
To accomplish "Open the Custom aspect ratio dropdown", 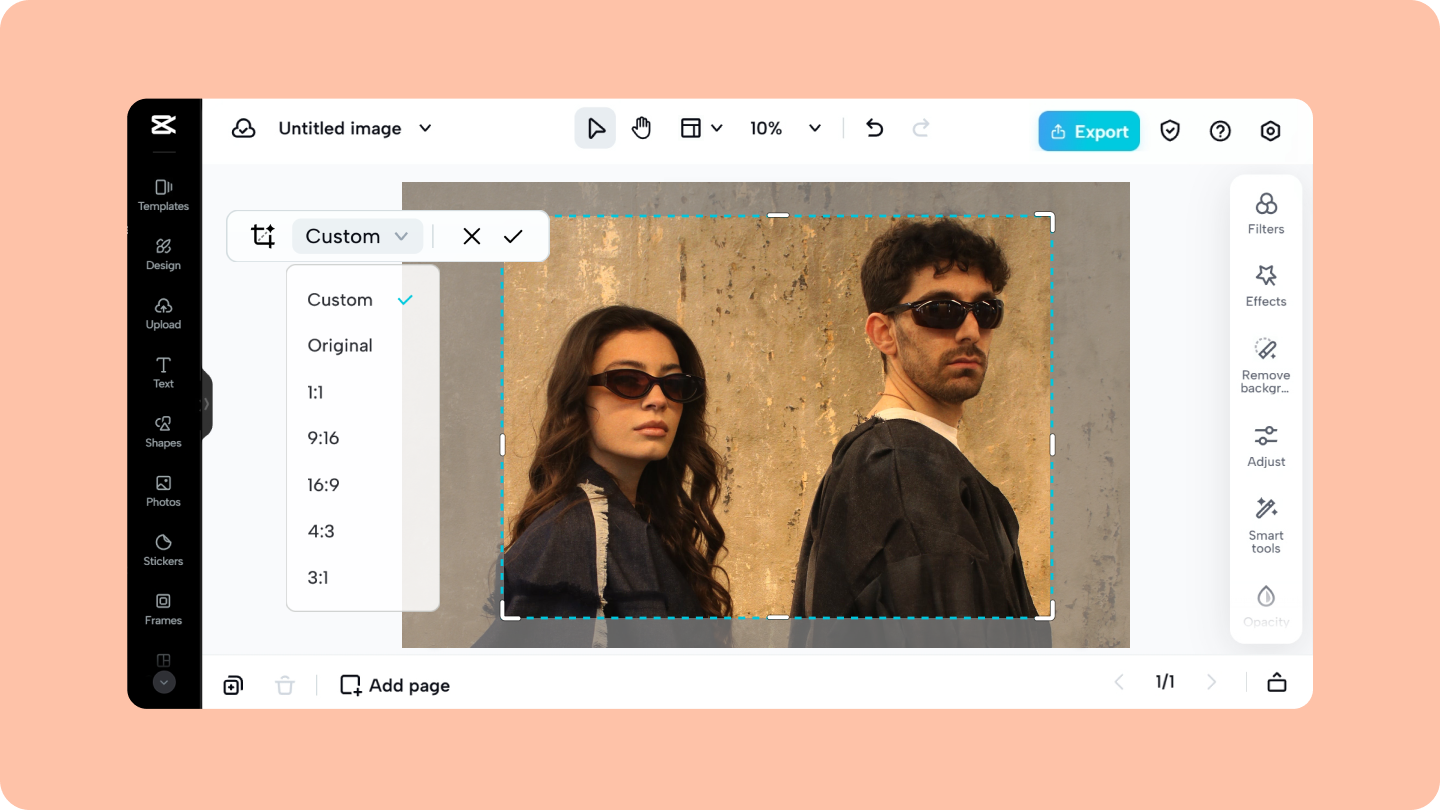I will pos(357,236).
